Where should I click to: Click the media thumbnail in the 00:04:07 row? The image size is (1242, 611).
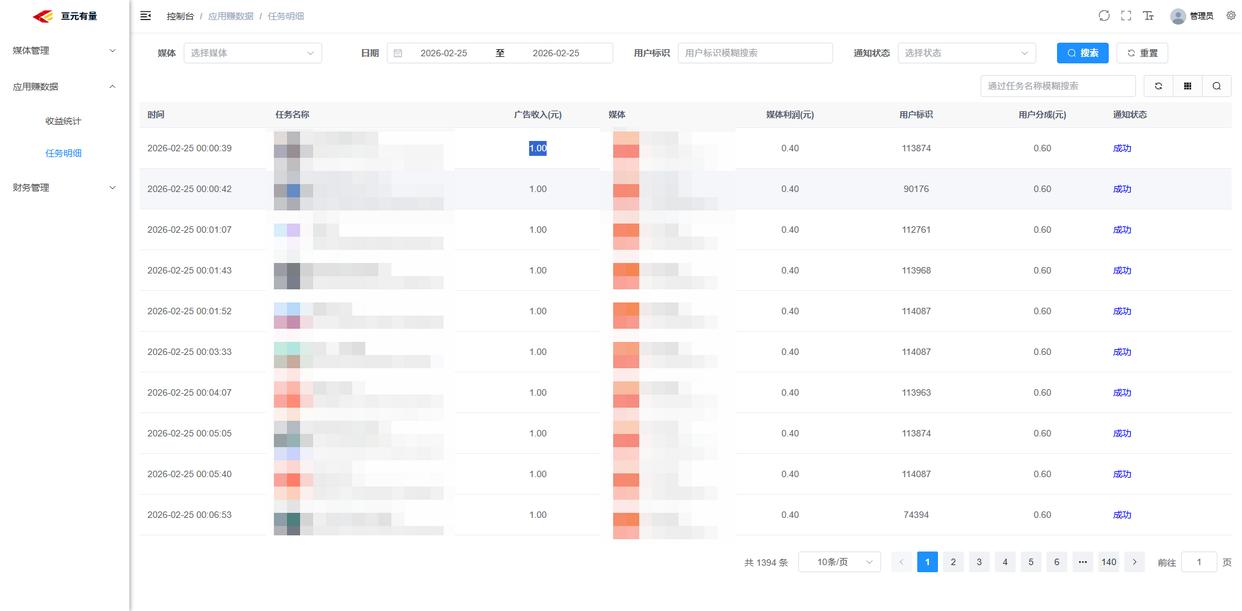tap(626, 394)
